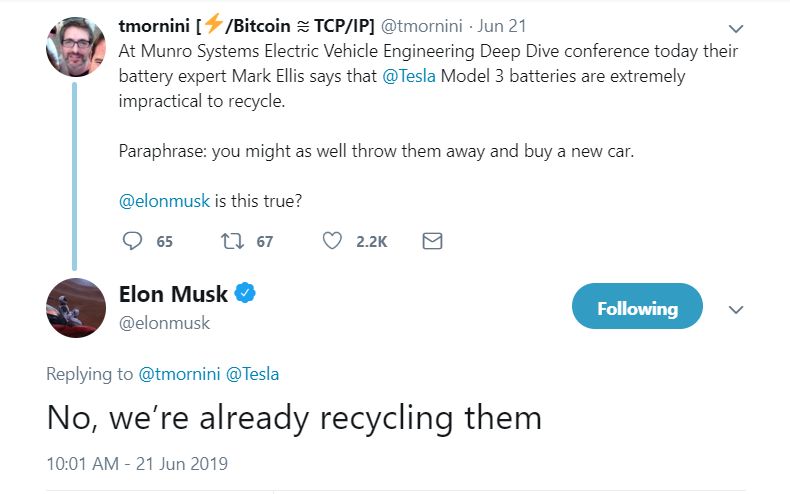Click the reply text "No, we're already recycling them"

click(x=294, y=417)
